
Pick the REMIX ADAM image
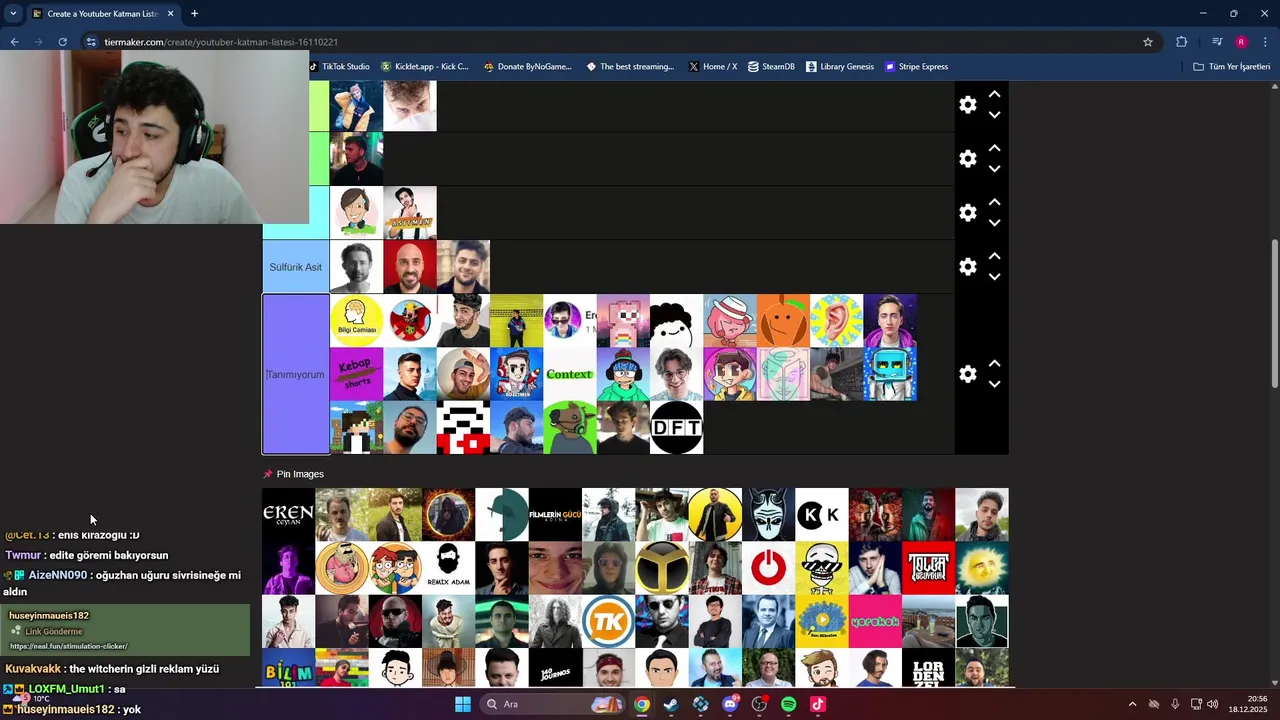pyautogui.click(x=448, y=568)
